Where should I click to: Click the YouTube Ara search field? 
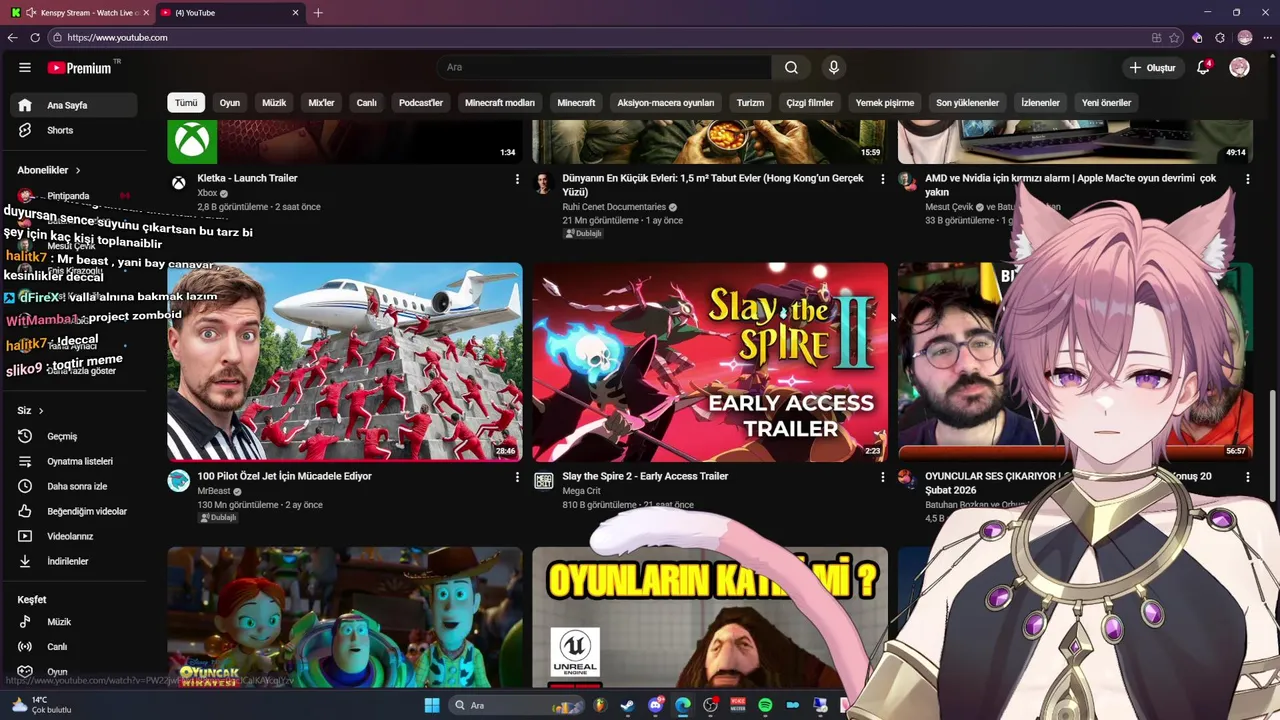coord(604,67)
